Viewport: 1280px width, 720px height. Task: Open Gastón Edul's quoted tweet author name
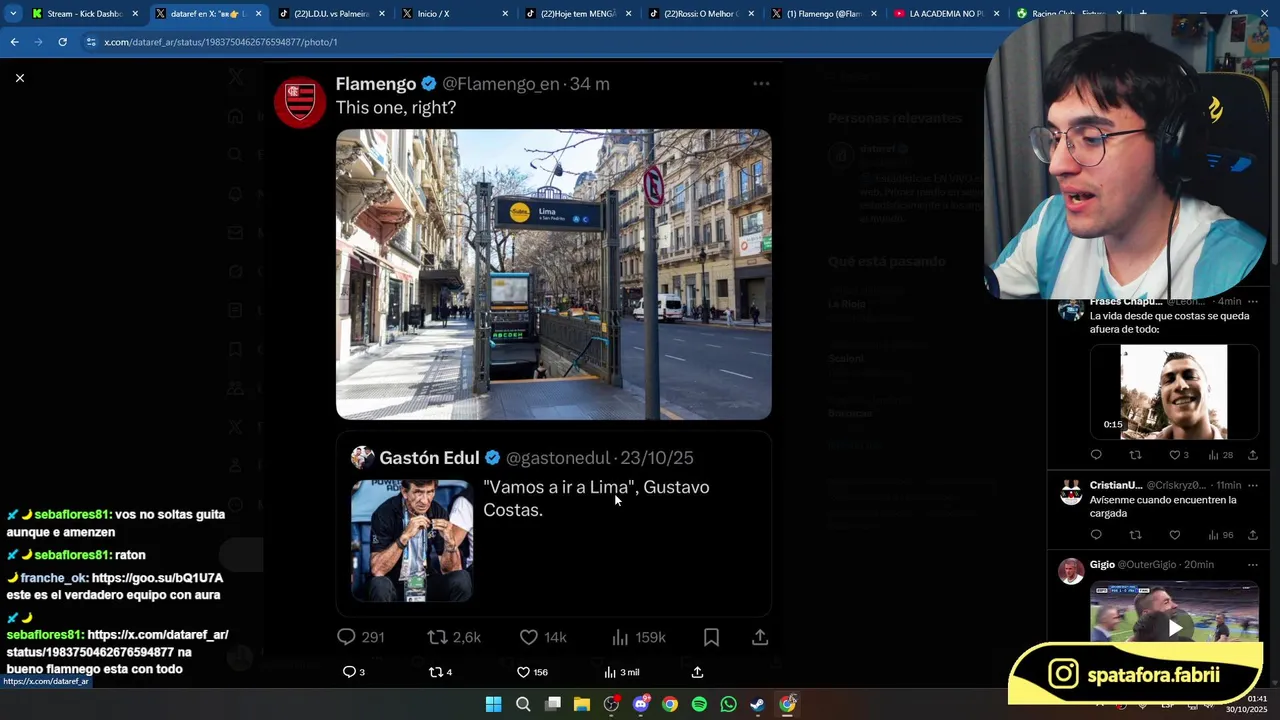click(429, 458)
